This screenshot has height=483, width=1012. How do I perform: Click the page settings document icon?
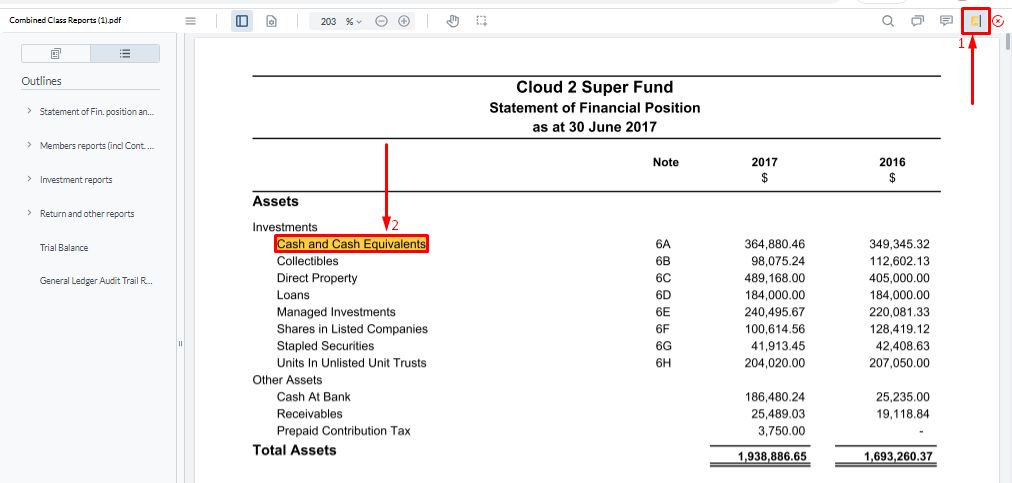pyautogui.click(x=272, y=21)
